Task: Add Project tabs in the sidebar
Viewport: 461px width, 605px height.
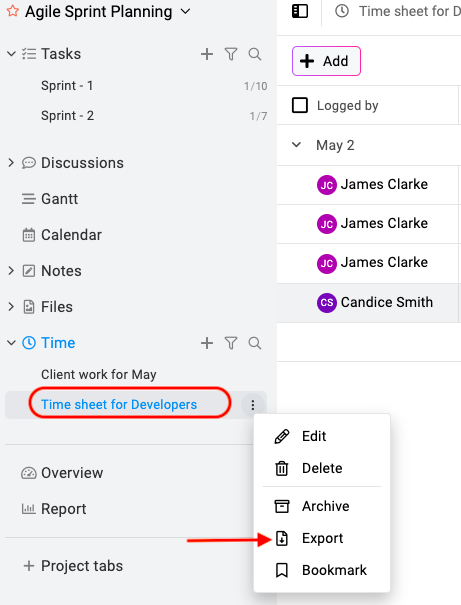Action: point(73,566)
